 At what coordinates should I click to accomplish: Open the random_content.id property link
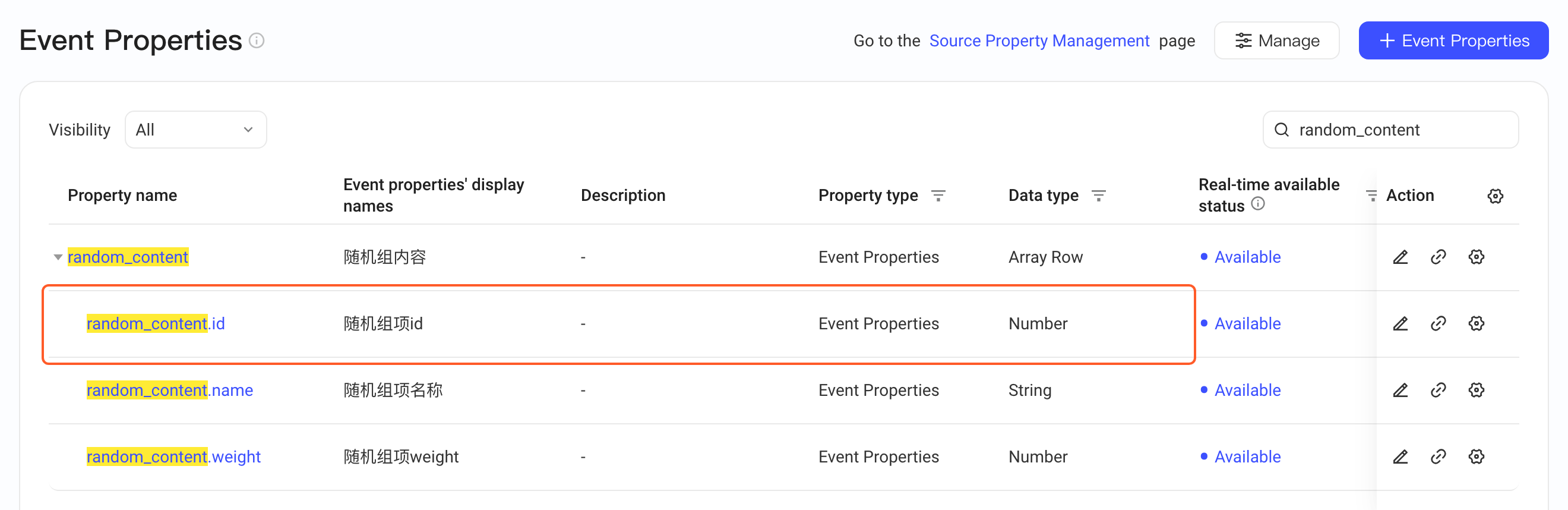pos(156,323)
